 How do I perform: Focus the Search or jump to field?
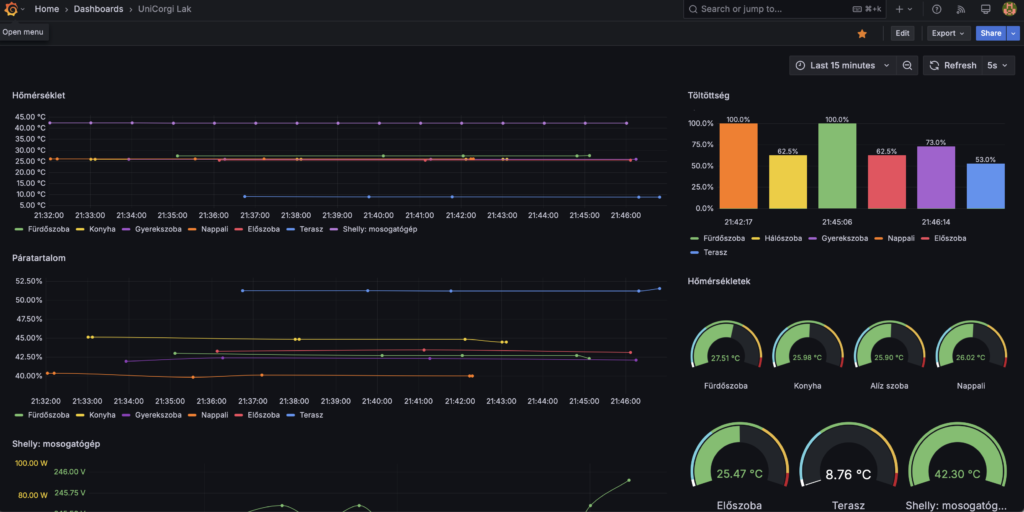click(770, 9)
